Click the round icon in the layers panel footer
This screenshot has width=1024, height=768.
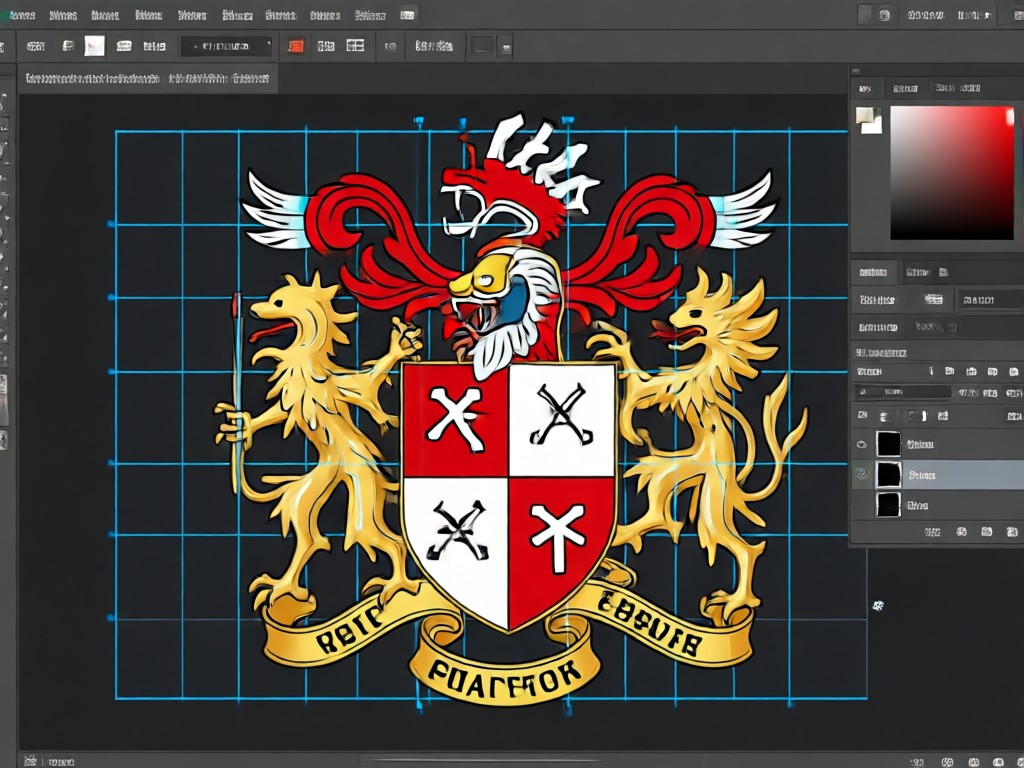(x=961, y=532)
